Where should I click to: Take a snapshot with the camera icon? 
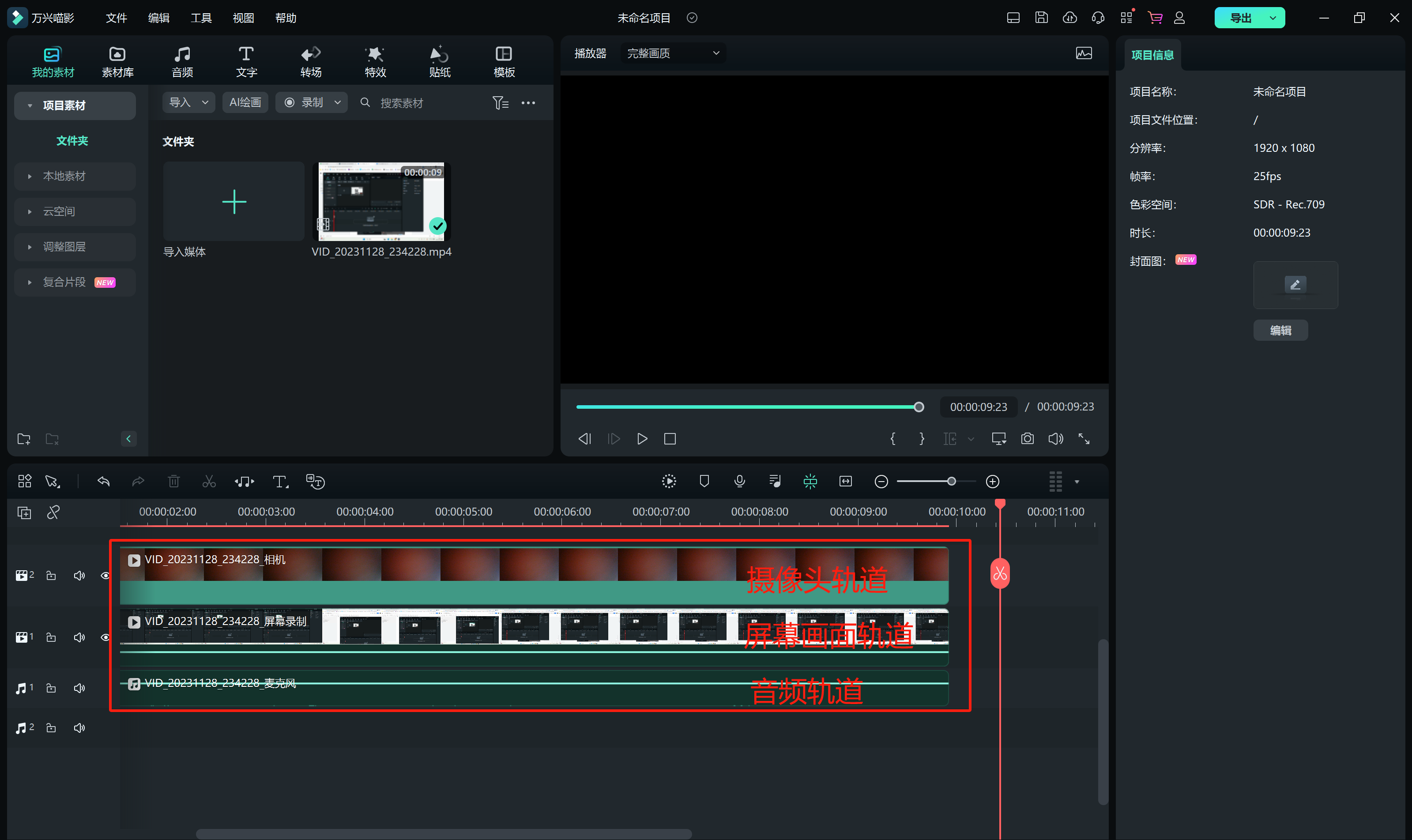point(1027,439)
